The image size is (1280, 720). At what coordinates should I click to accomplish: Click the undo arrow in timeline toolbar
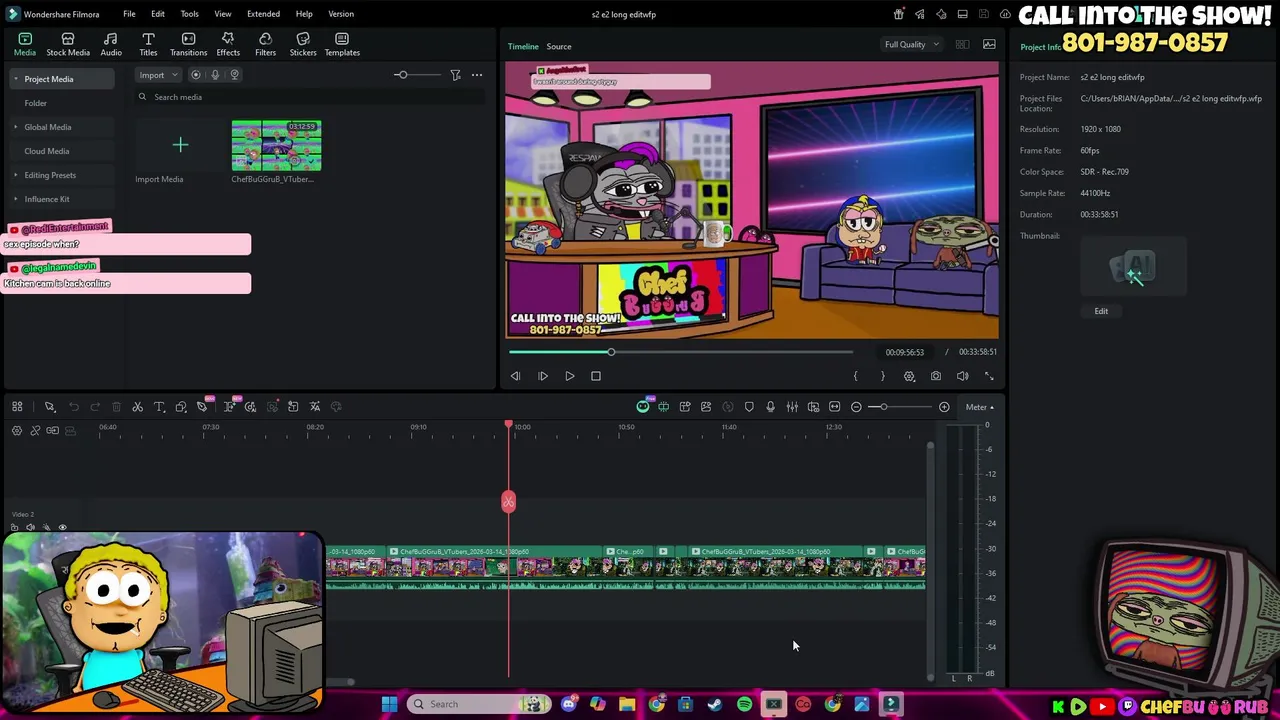(x=74, y=407)
